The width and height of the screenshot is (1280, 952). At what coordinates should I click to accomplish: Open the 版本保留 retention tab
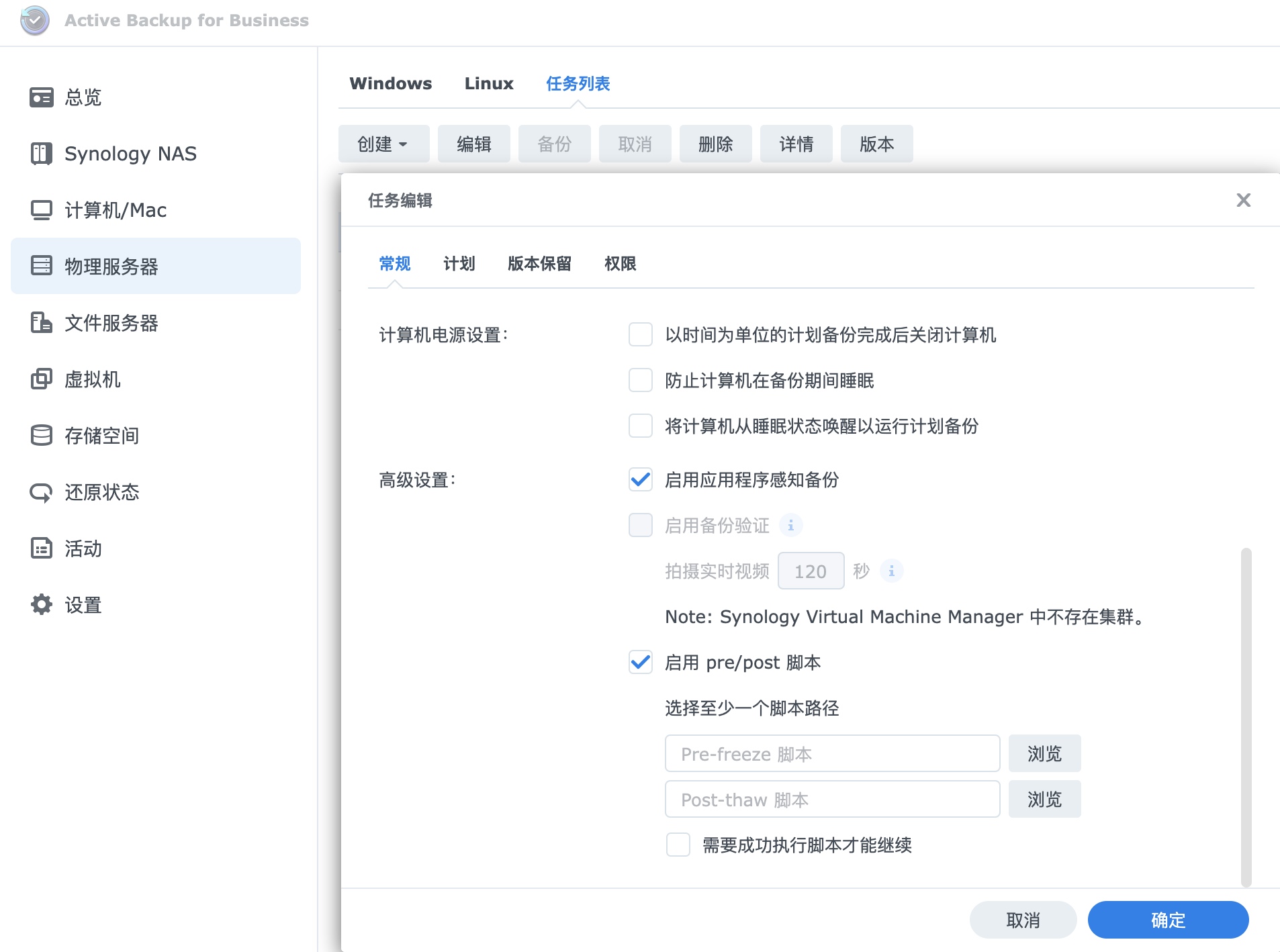pyautogui.click(x=540, y=263)
